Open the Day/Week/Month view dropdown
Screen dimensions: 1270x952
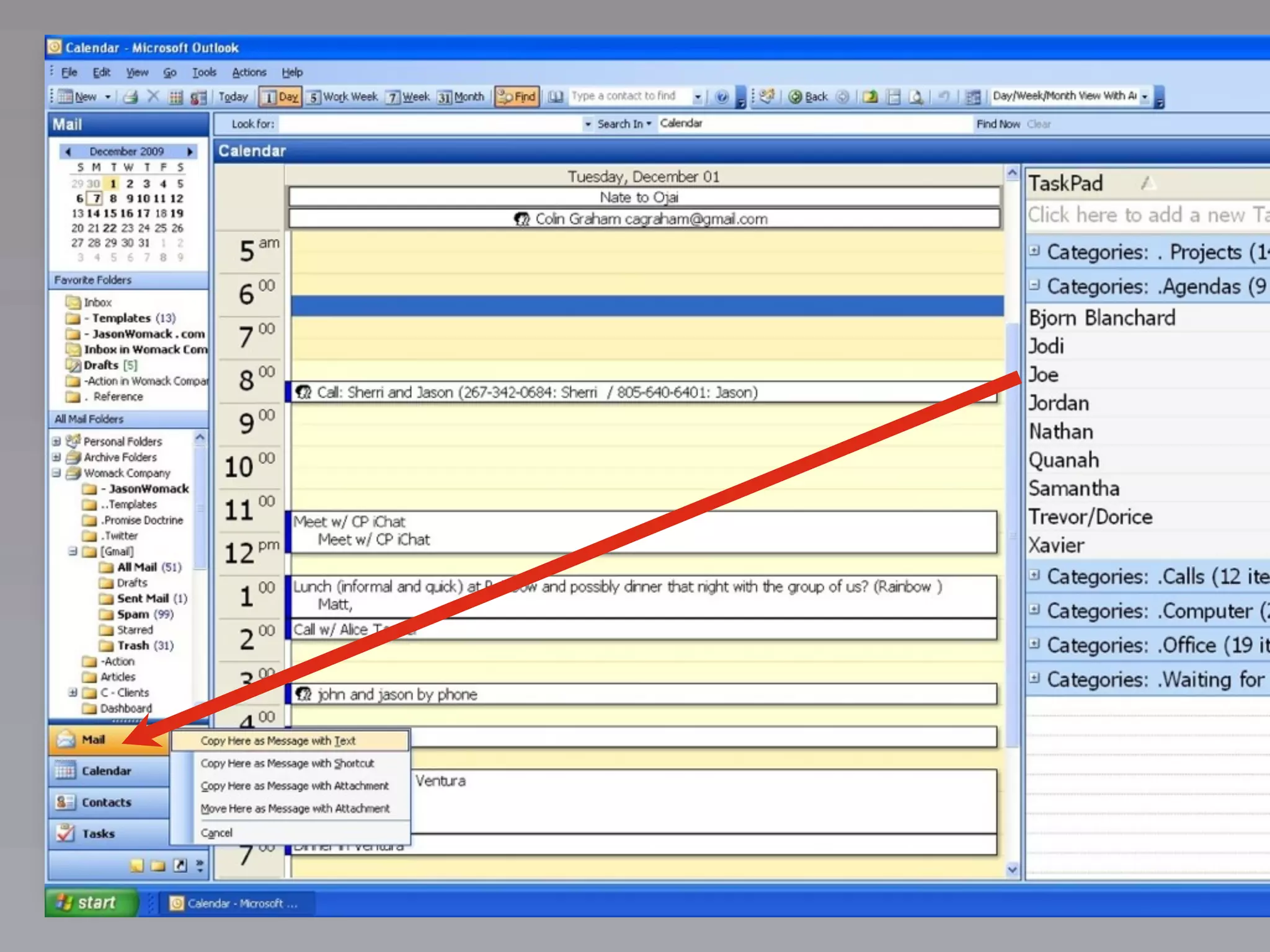click(x=1145, y=97)
